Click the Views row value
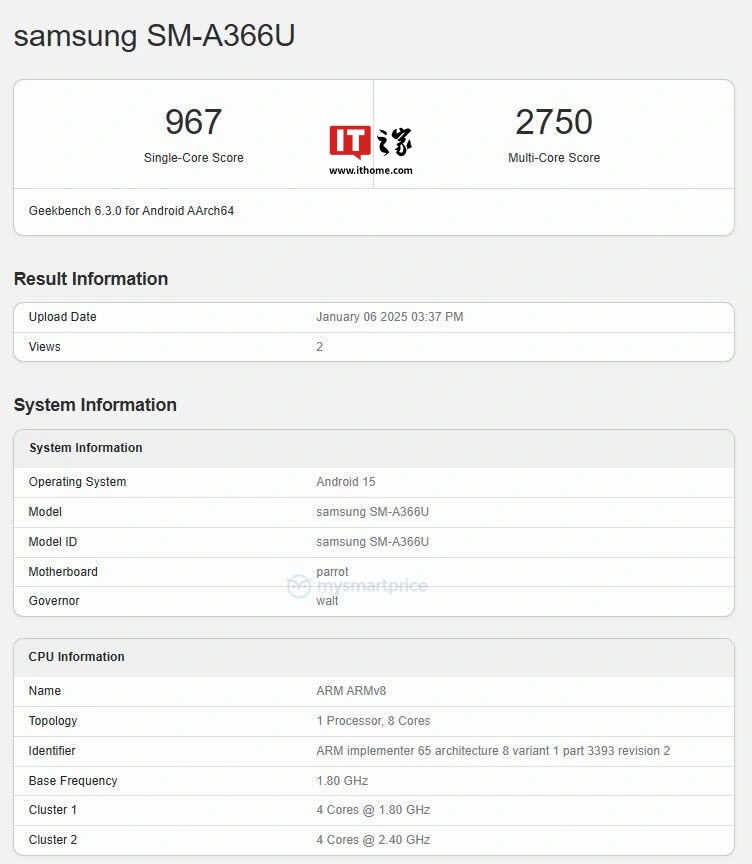Screen dimensions: 752x864 (x=320, y=347)
